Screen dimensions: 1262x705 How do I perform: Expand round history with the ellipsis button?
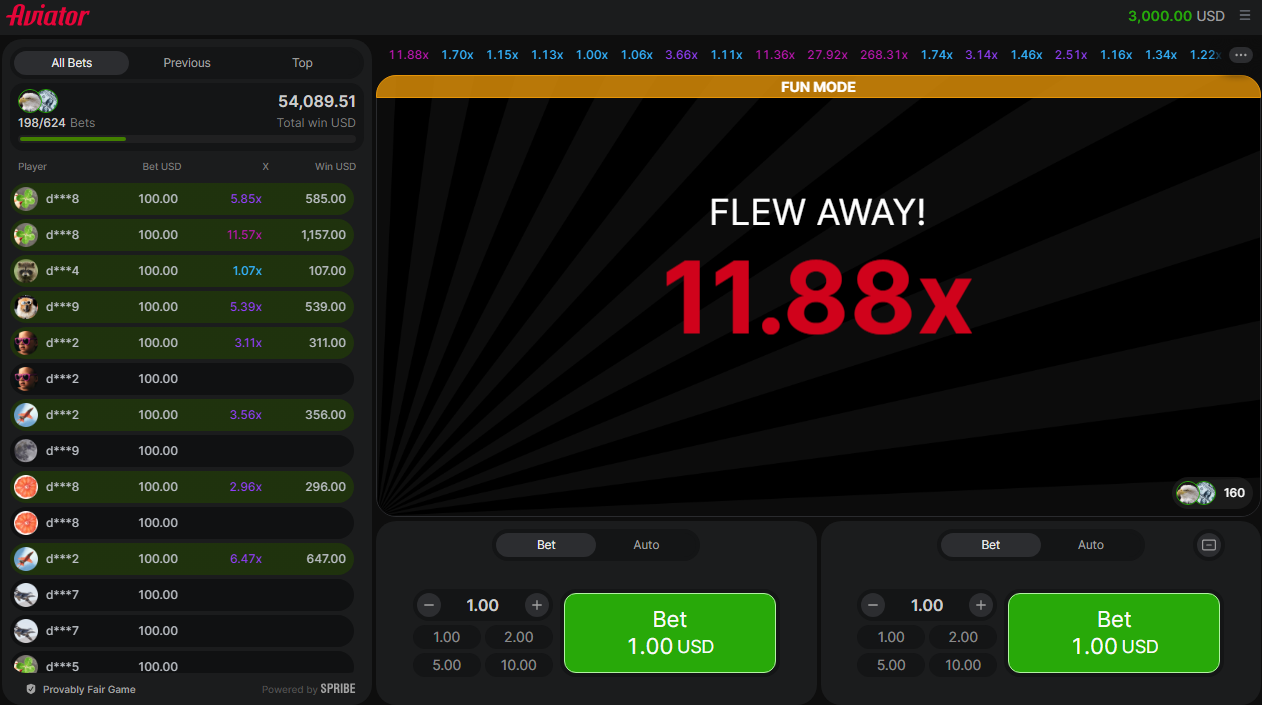point(1240,55)
